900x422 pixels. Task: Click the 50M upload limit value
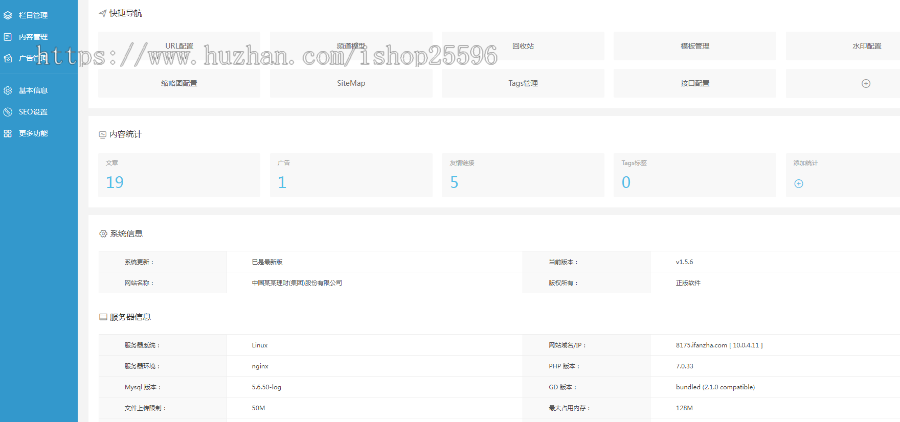(258, 408)
